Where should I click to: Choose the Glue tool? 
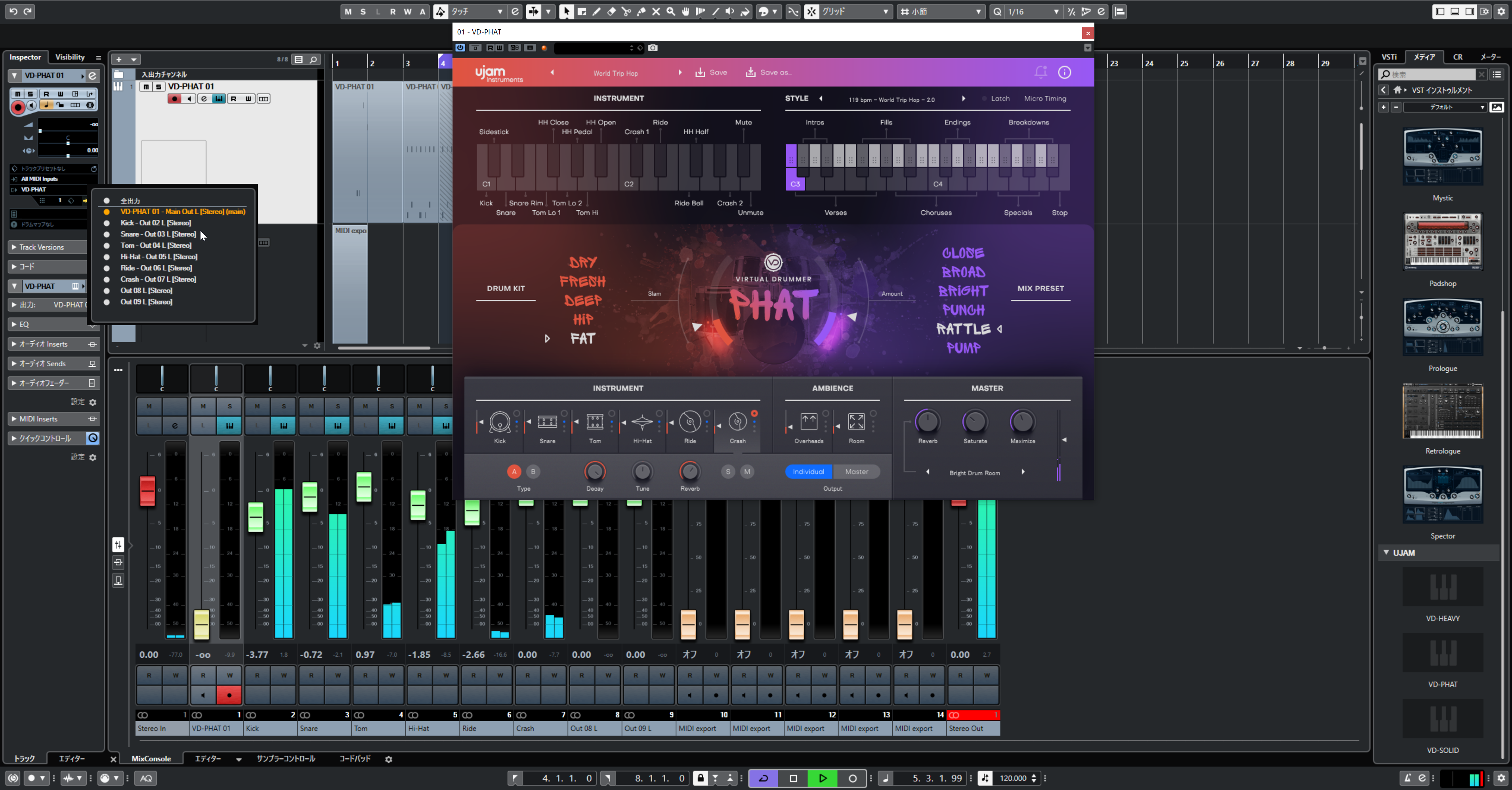pyautogui.click(x=641, y=12)
